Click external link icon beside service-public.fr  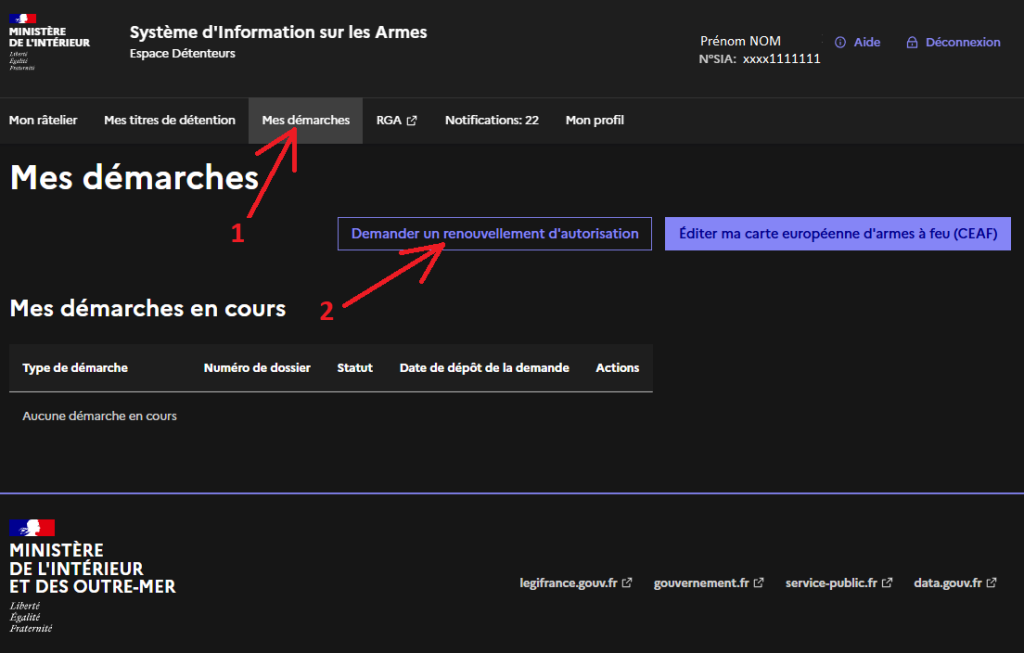pyautogui.click(x=887, y=583)
